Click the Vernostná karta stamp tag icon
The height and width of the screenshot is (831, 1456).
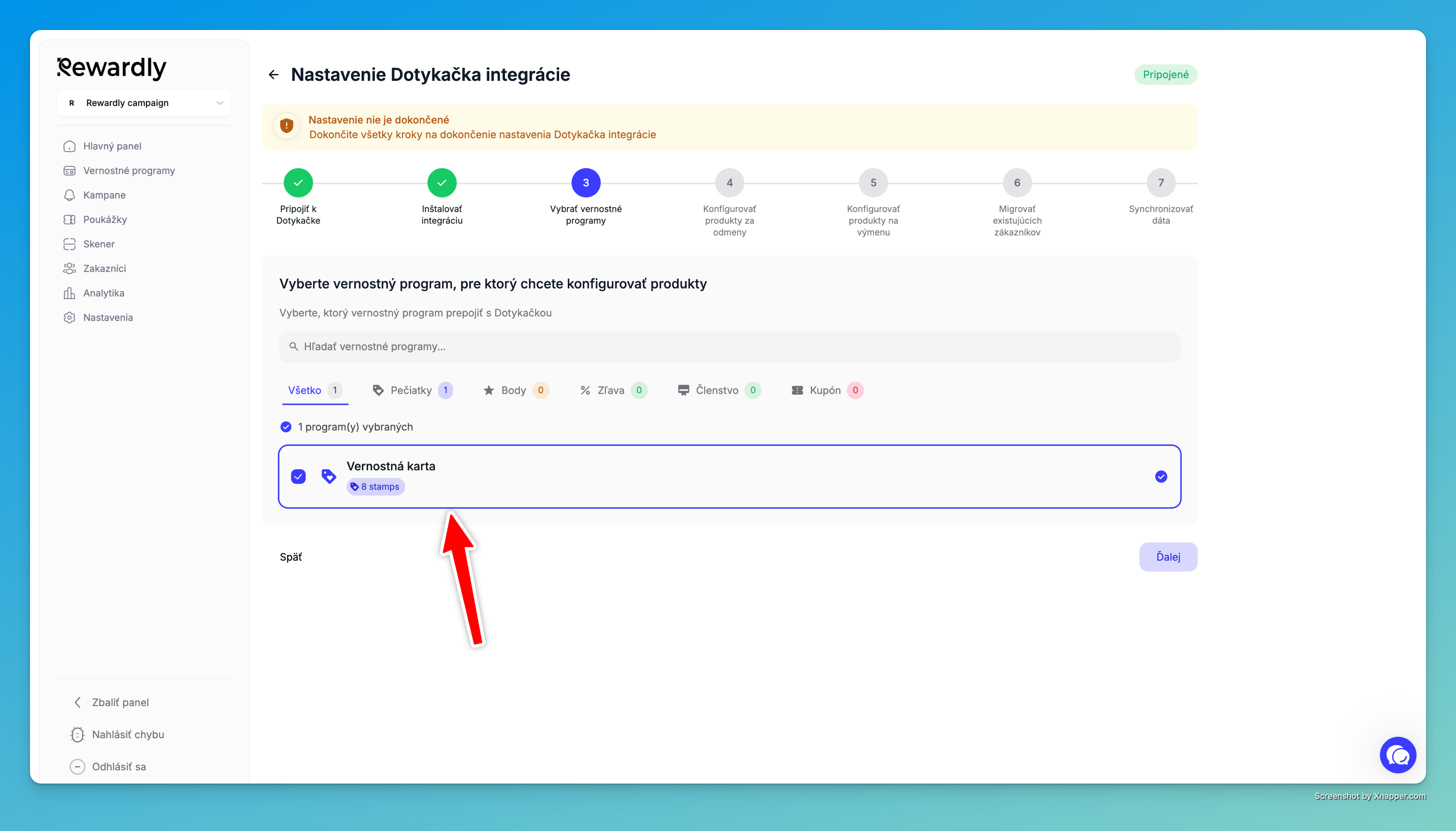[x=329, y=477]
